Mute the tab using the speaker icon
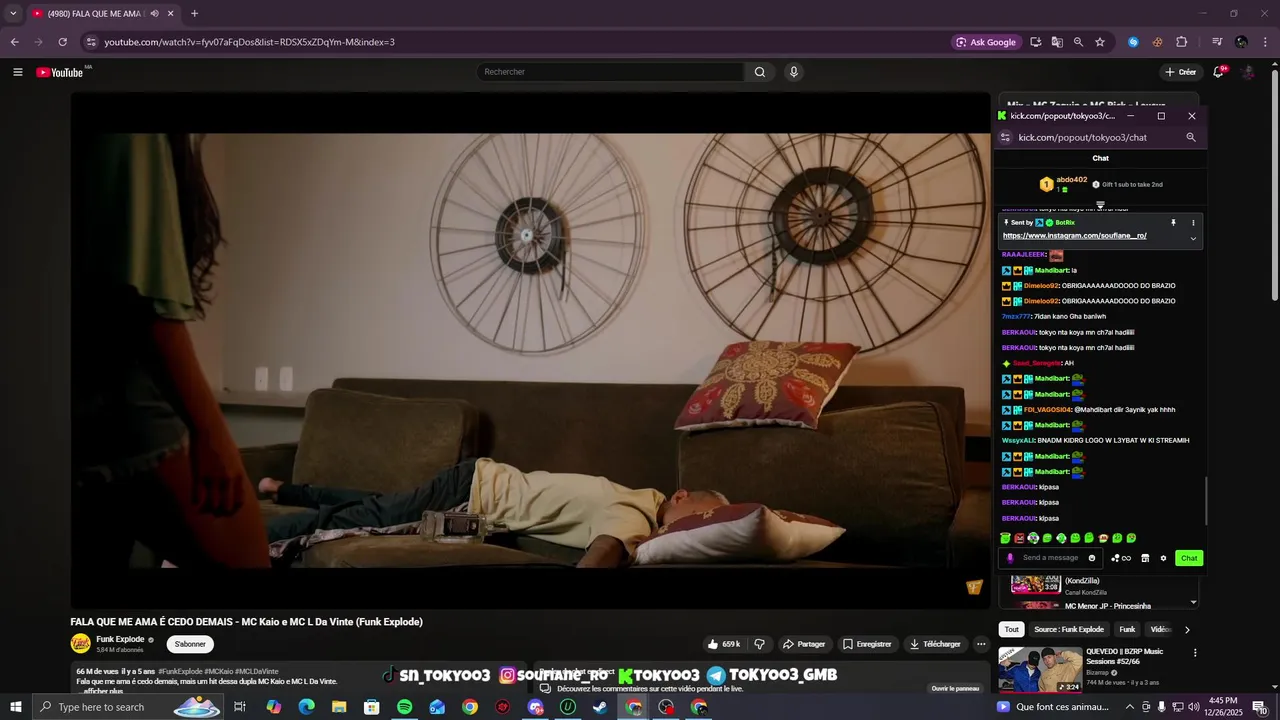The image size is (1280, 720). [154, 14]
